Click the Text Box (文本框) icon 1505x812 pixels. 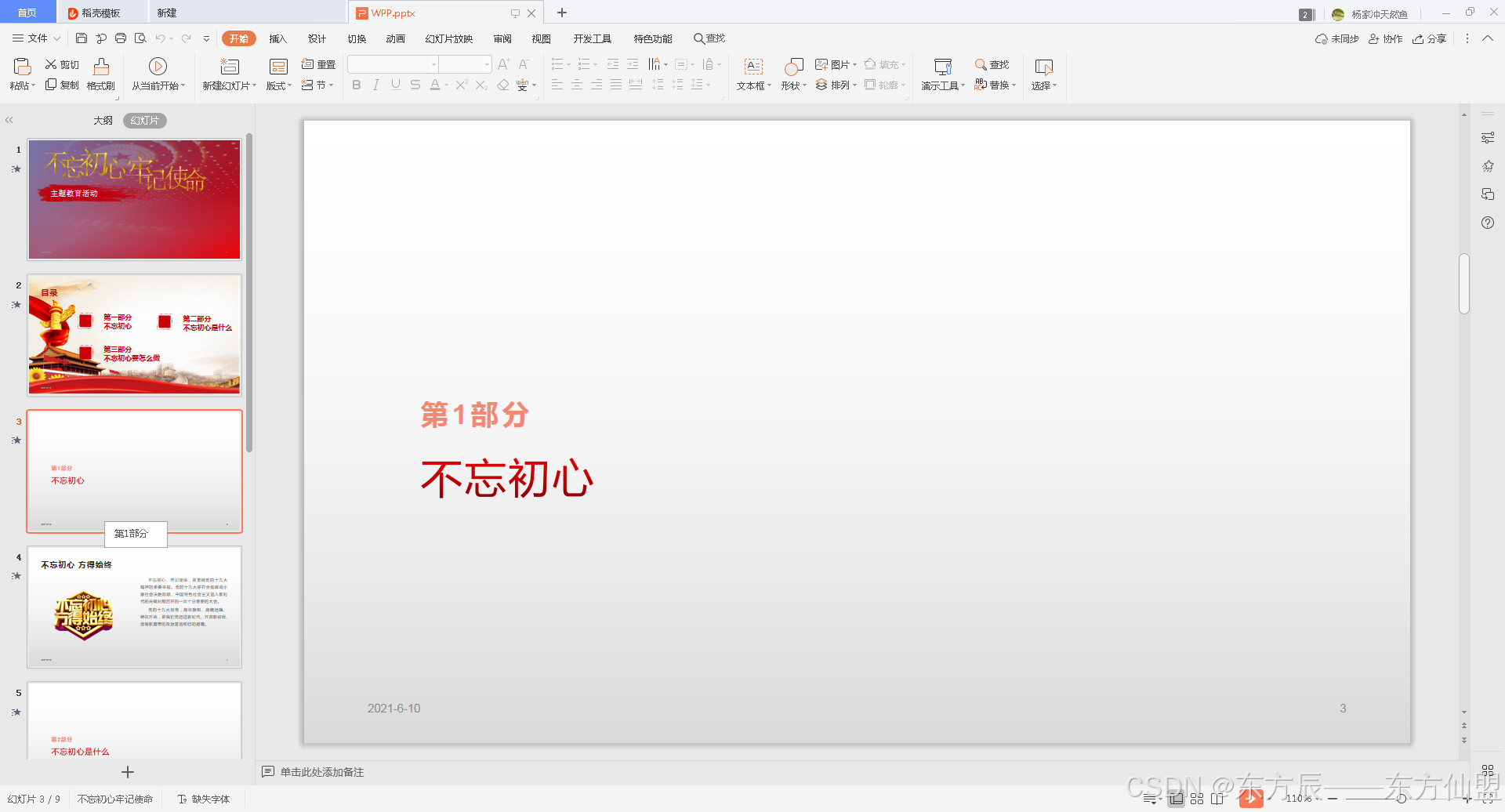(753, 67)
